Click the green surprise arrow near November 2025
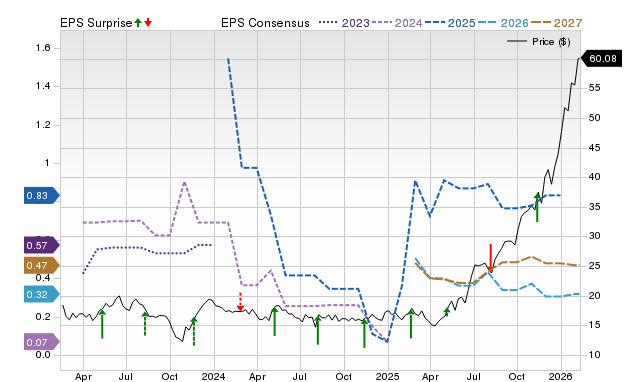 pyautogui.click(x=538, y=207)
